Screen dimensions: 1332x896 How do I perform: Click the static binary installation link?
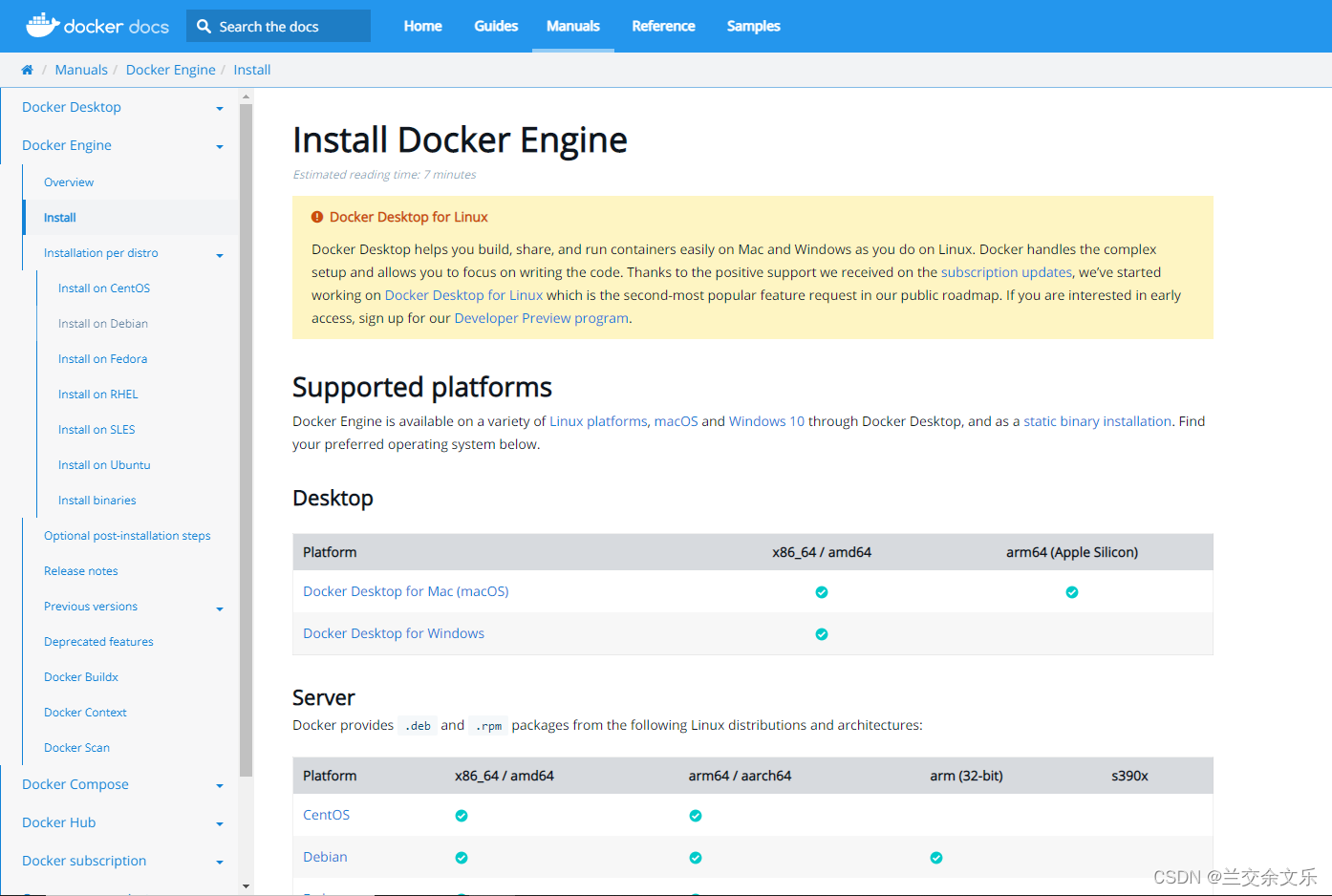[1097, 421]
